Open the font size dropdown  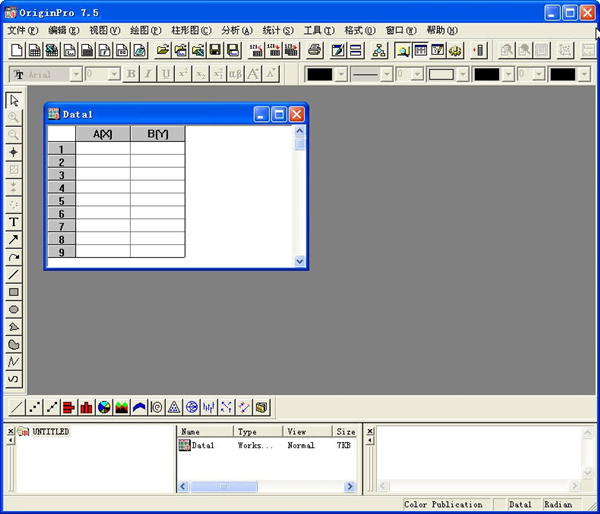tap(114, 74)
